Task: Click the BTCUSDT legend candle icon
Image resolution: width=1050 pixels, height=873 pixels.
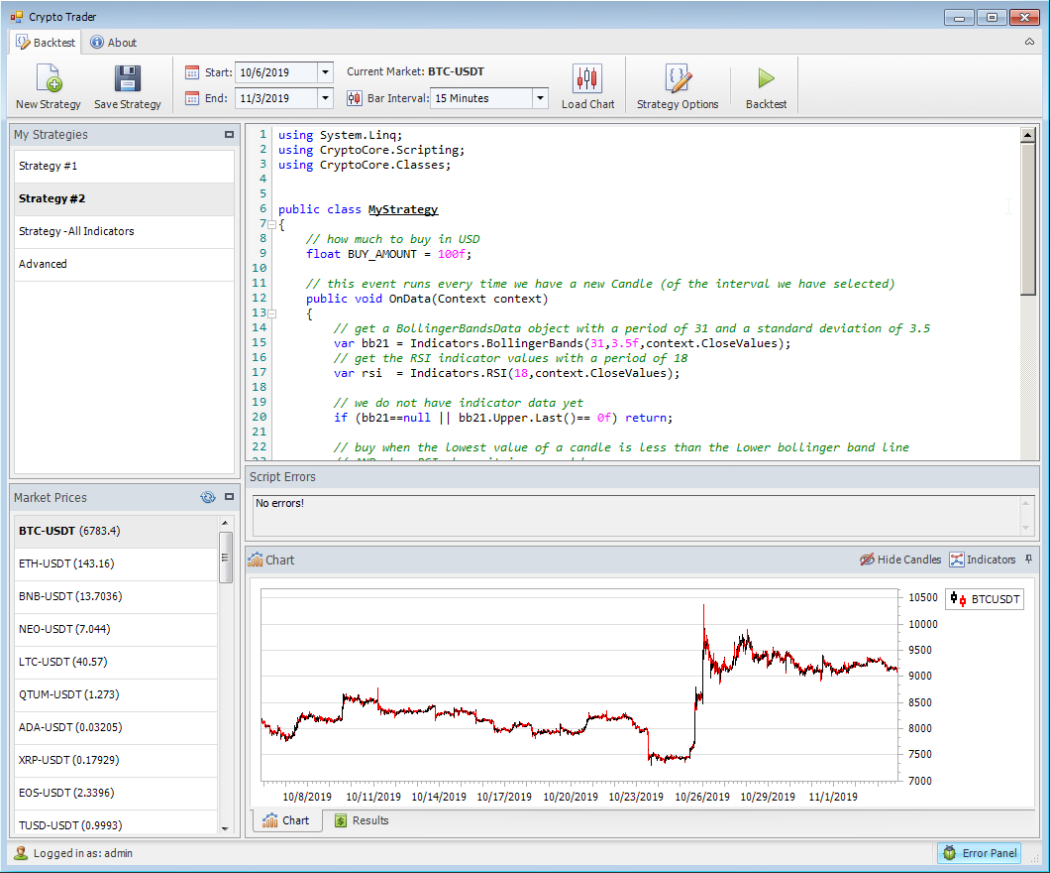Action: (958, 599)
